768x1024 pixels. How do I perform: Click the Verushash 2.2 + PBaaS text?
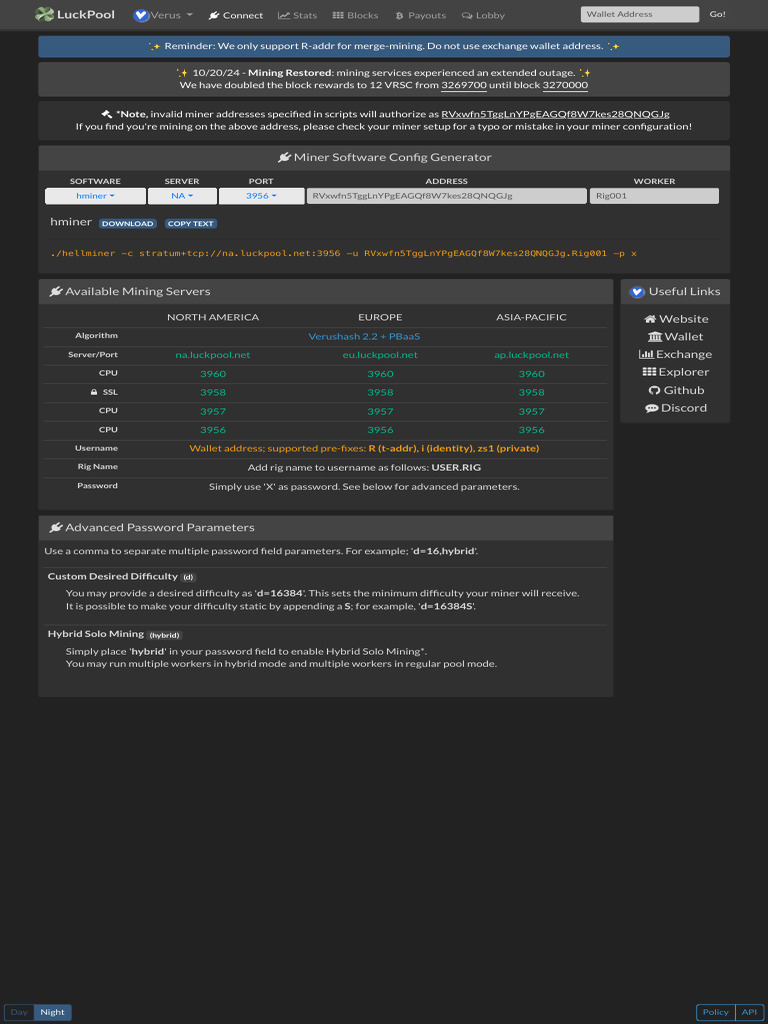[364, 336]
